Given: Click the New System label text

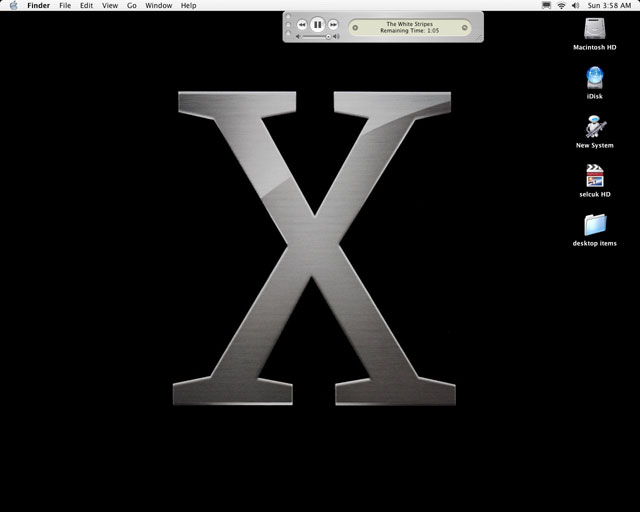Looking at the screenshot, I should pos(595,145).
